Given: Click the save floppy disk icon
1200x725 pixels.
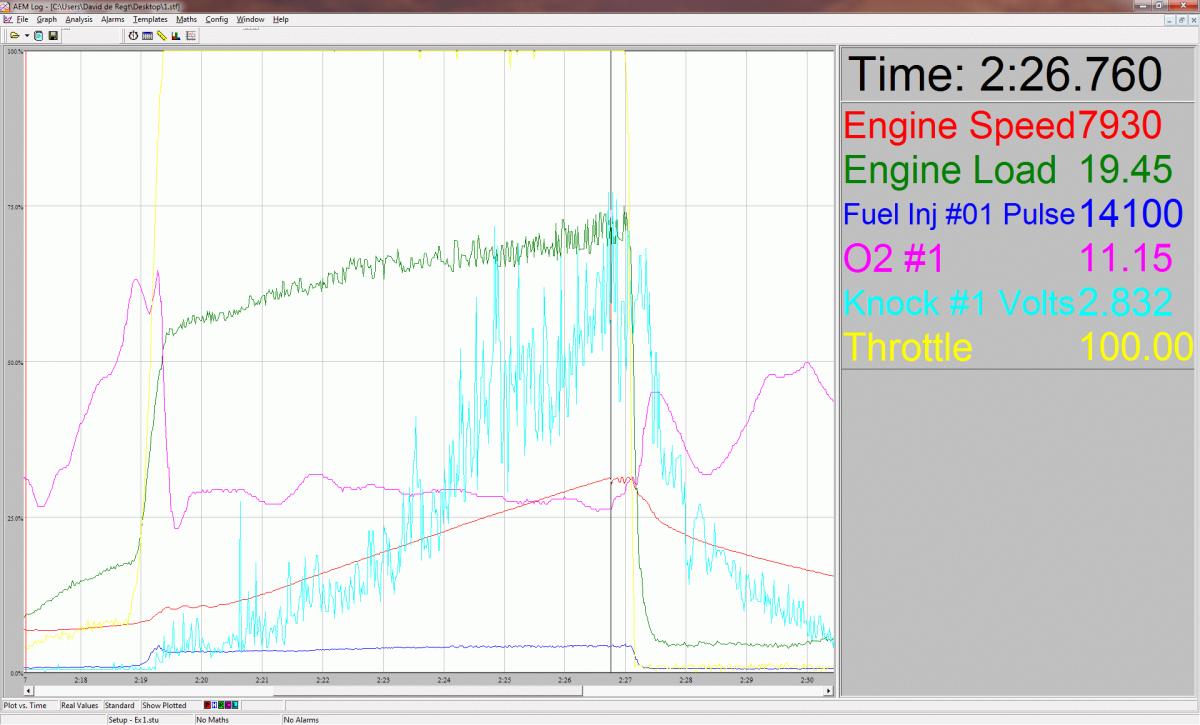Looking at the screenshot, I should (x=52, y=36).
